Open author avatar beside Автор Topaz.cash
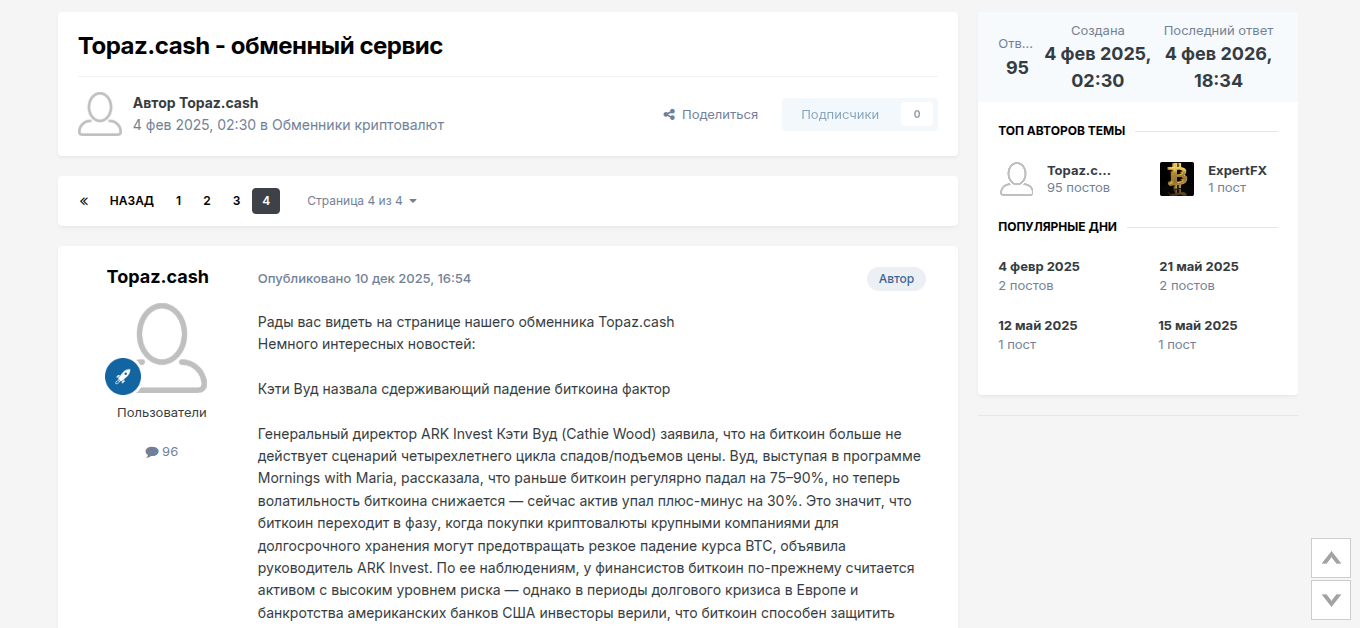This screenshot has height=628, width=1360. click(100, 114)
